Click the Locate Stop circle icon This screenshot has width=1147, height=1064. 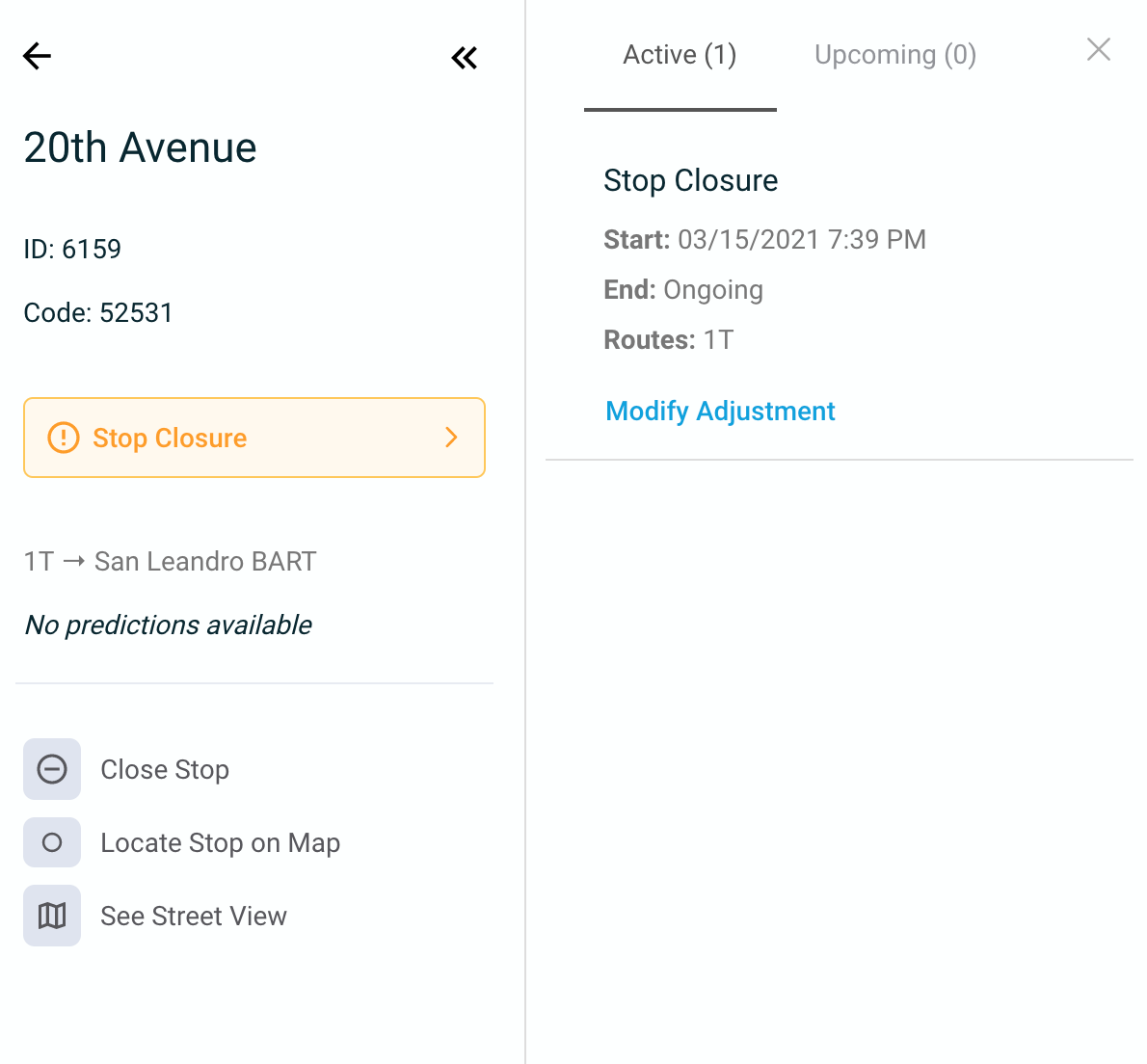(x=52, y=842)
